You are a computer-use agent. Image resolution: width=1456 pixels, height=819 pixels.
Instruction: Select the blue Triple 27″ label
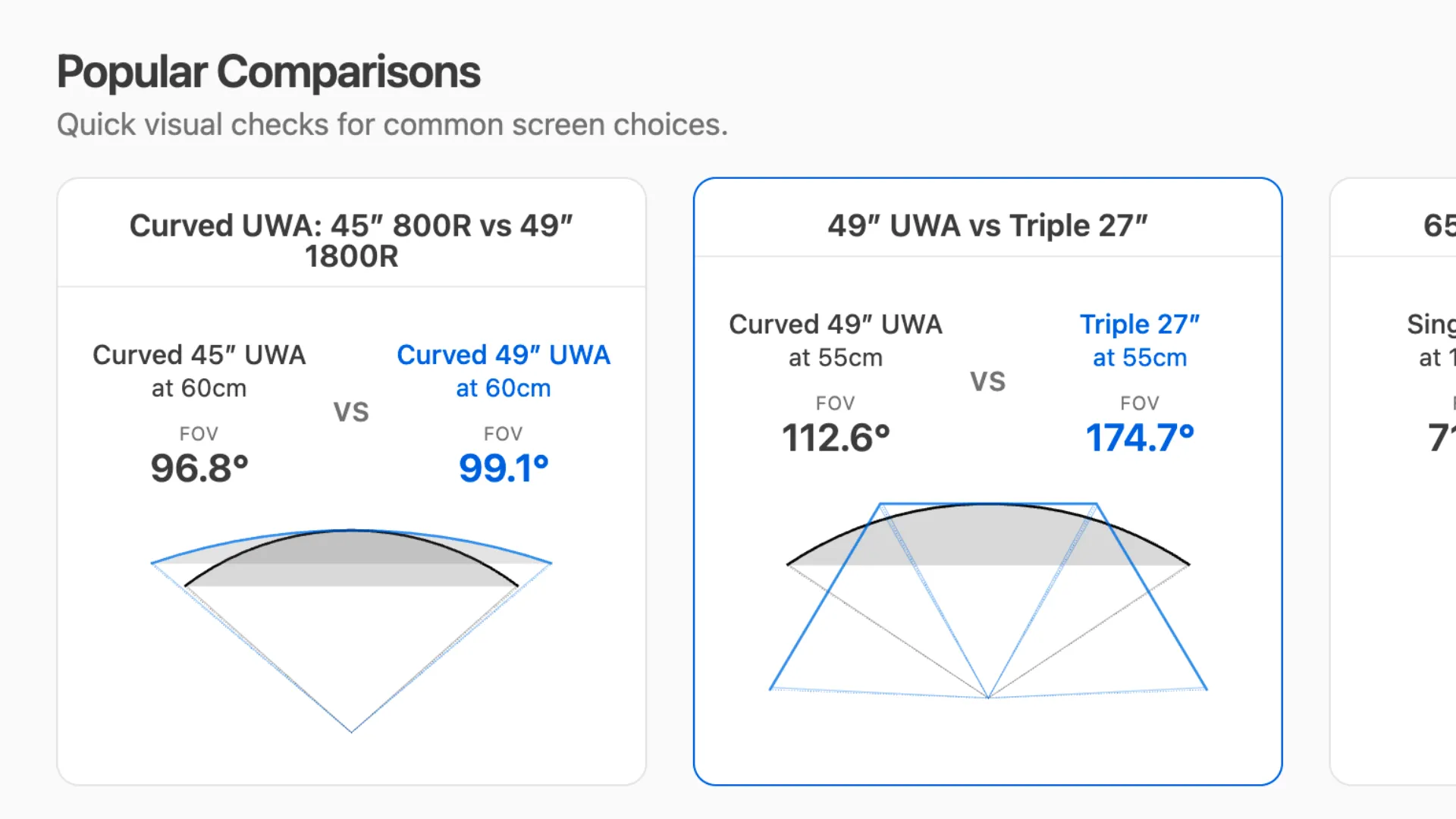(x=1139, y=324)
